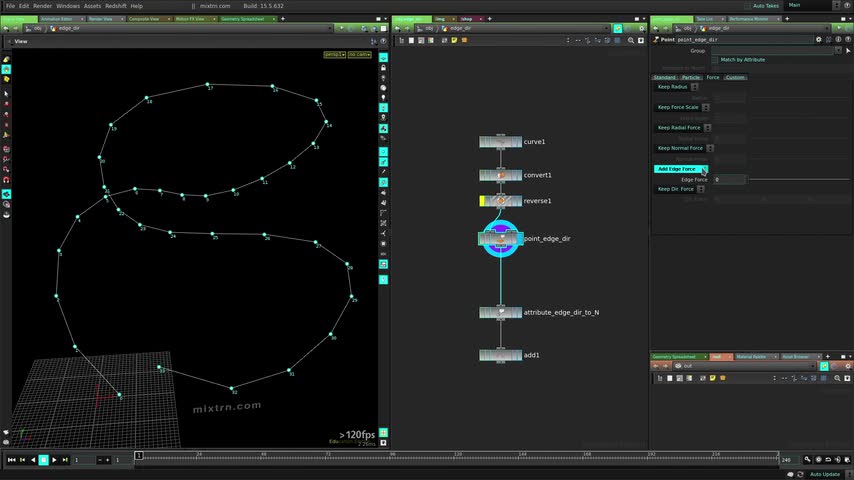Play the animation forward
This screenshot has height=480, width=854.
[54, 460]
